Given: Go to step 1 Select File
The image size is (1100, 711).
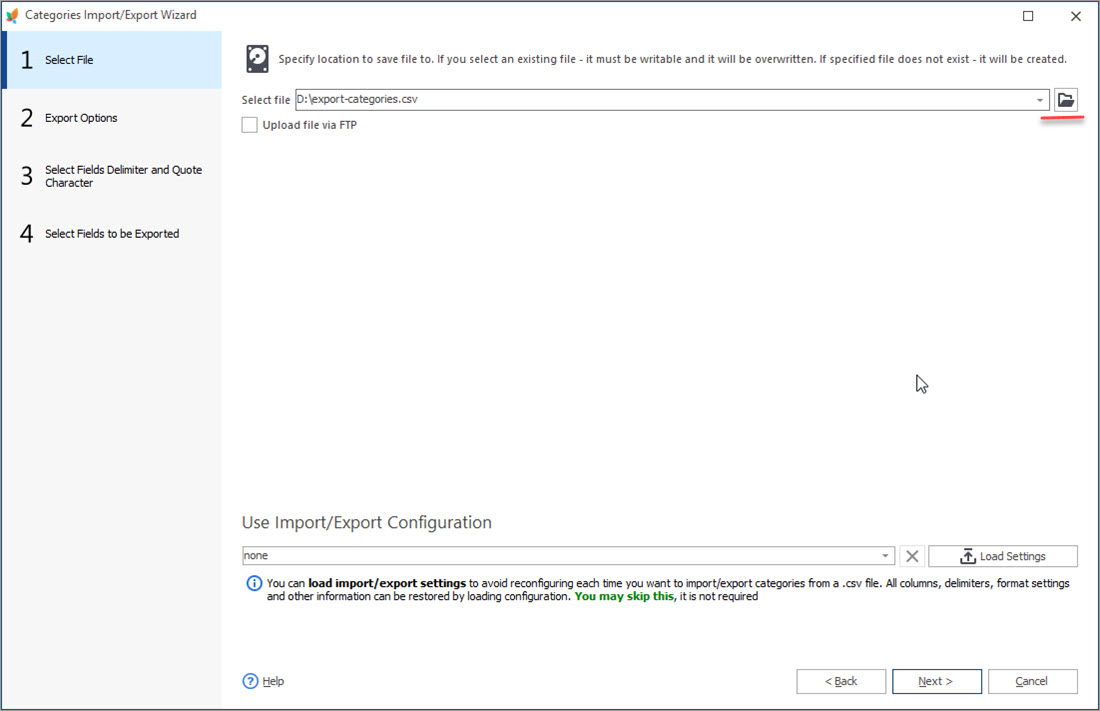Looking at the screenshot, I should pos(112,60).
